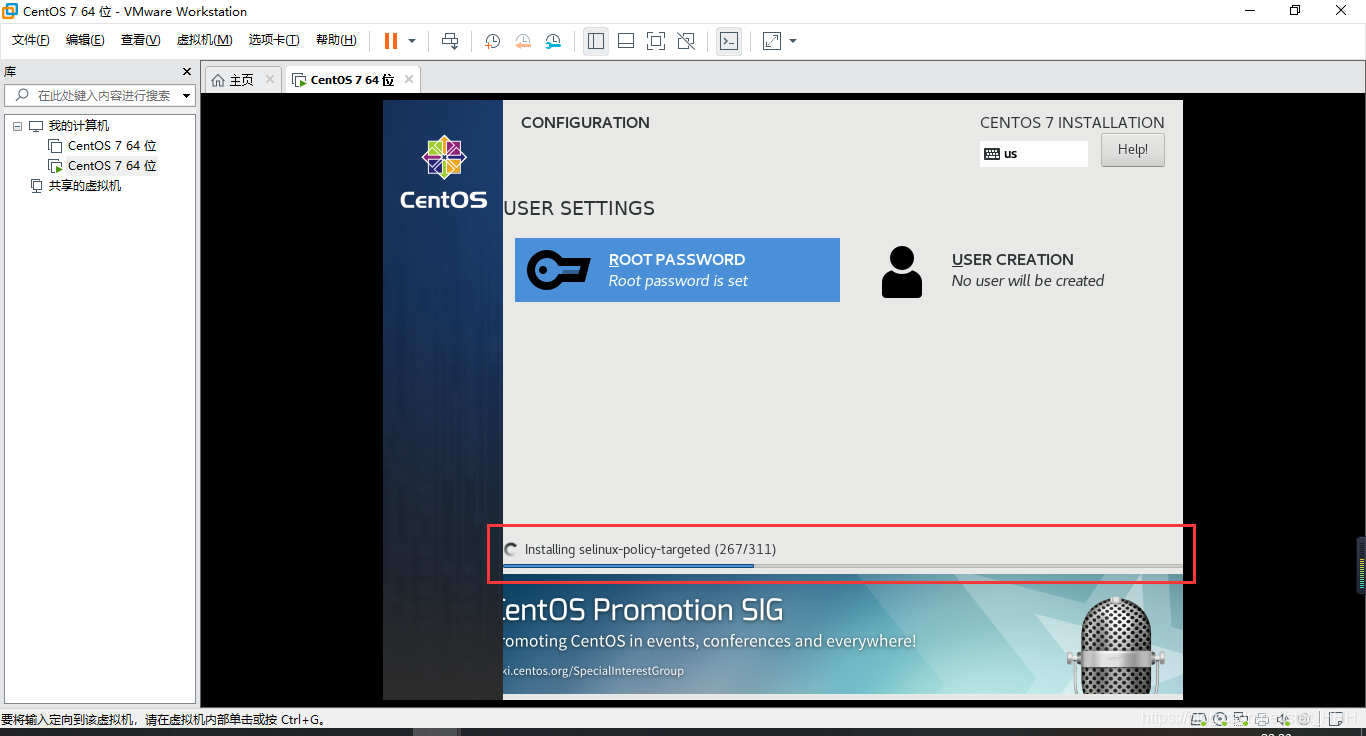The height and width of the screenshot is (736, 1366).
Task: Click the installing spinner icon
Action: tap(511, 549)
